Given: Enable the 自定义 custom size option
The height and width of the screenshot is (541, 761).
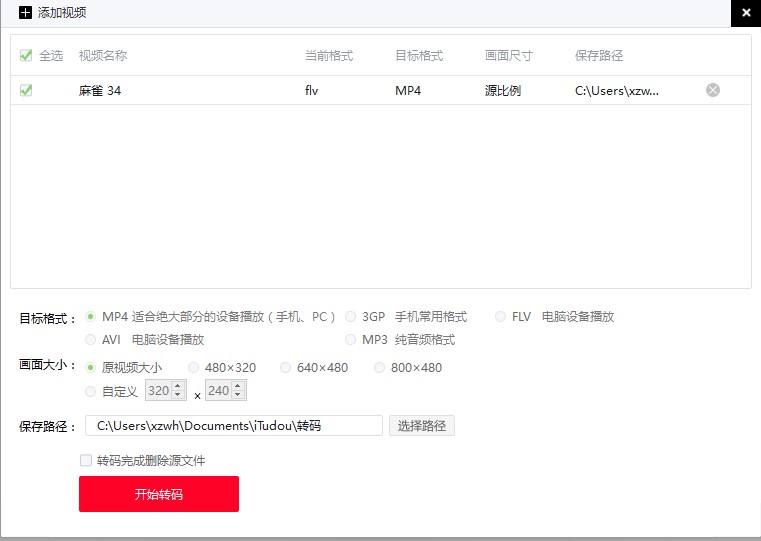Looking at the screenshot, I should 90,391.
